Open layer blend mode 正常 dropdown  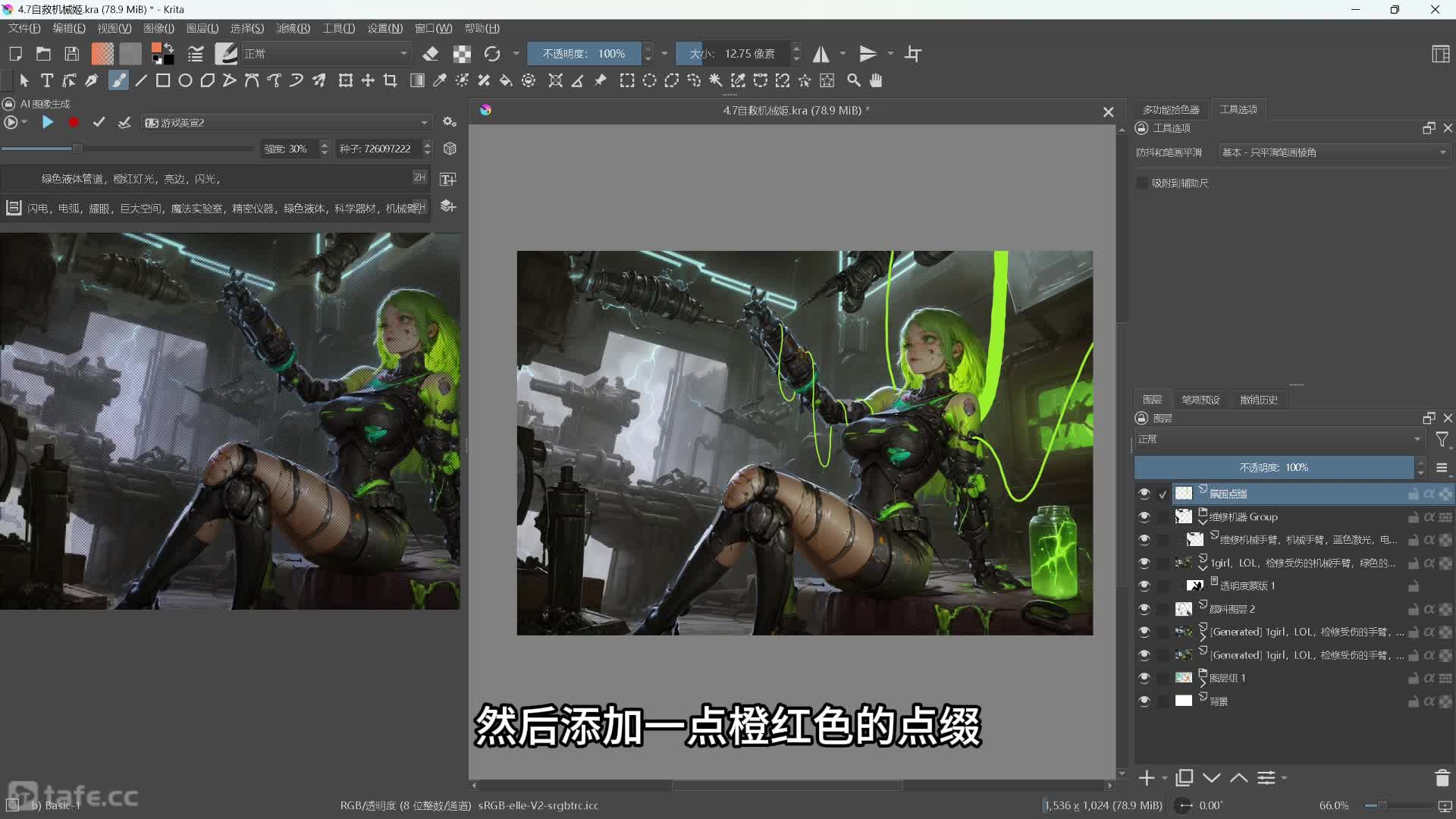tap(1280, 439)
